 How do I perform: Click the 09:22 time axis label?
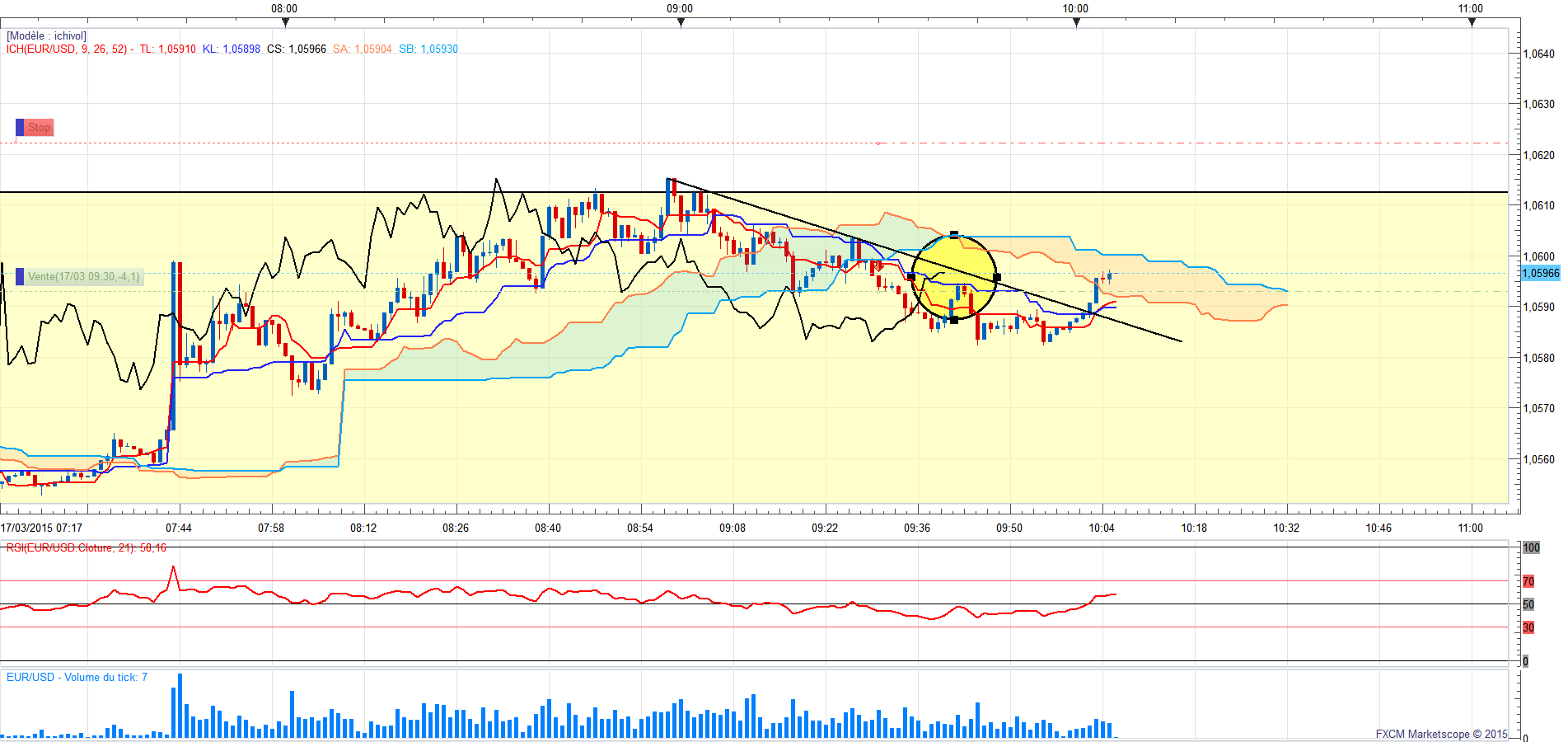(x=825, y=528)
